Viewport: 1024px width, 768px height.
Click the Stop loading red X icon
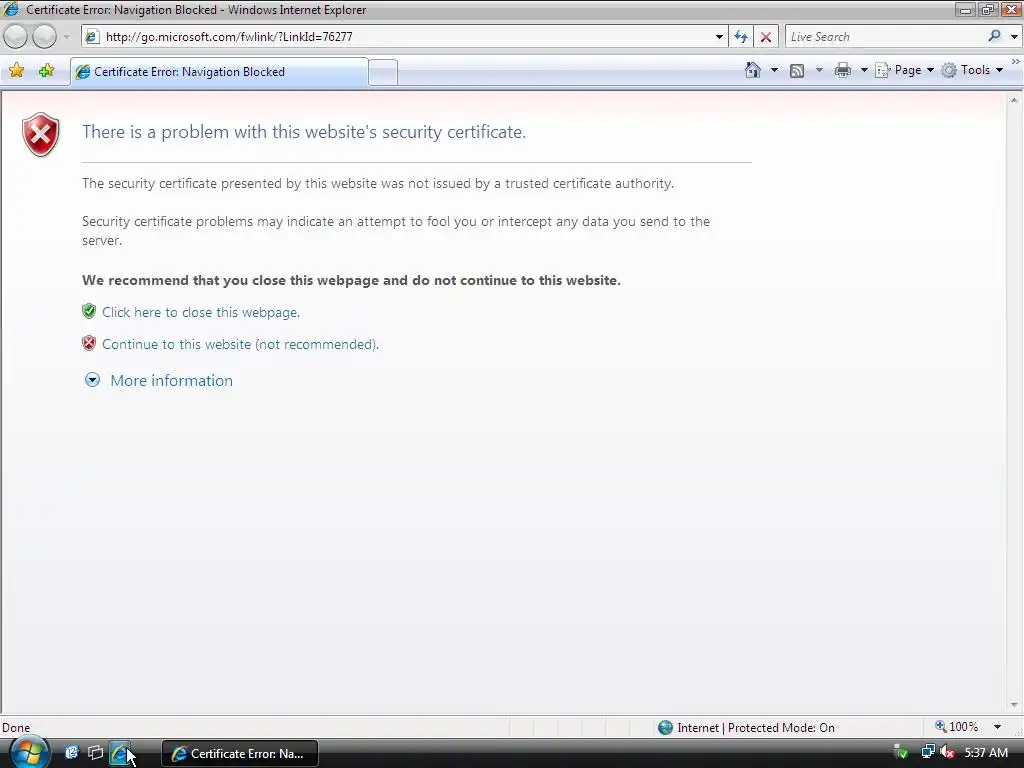pyautogui.click(x=766, y=37)
